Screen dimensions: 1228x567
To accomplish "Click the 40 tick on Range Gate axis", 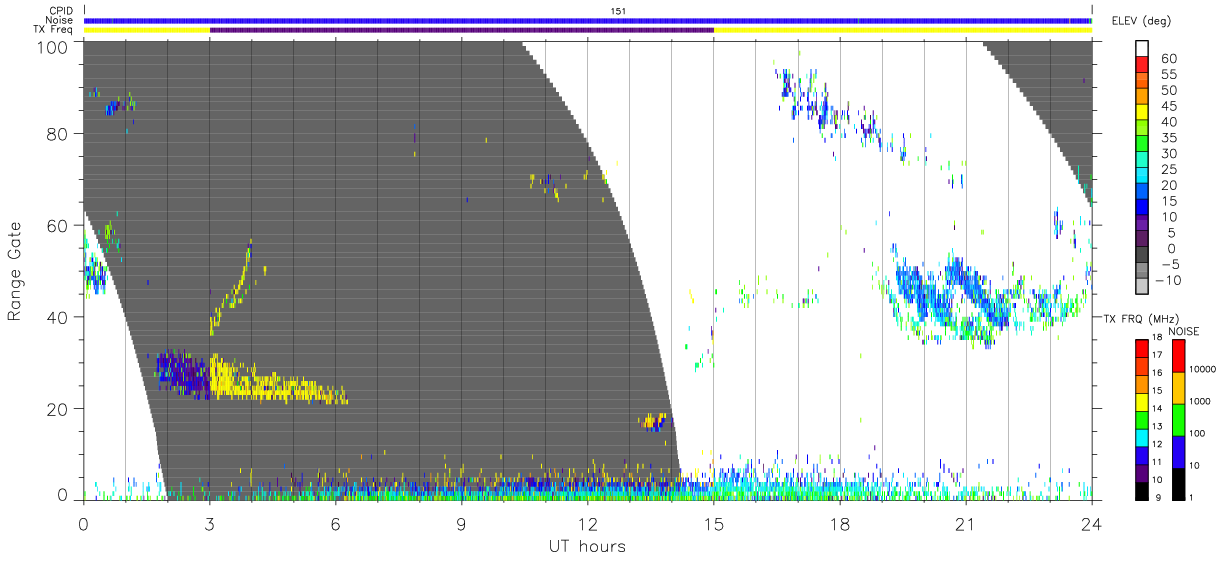I will click(59, 317).
